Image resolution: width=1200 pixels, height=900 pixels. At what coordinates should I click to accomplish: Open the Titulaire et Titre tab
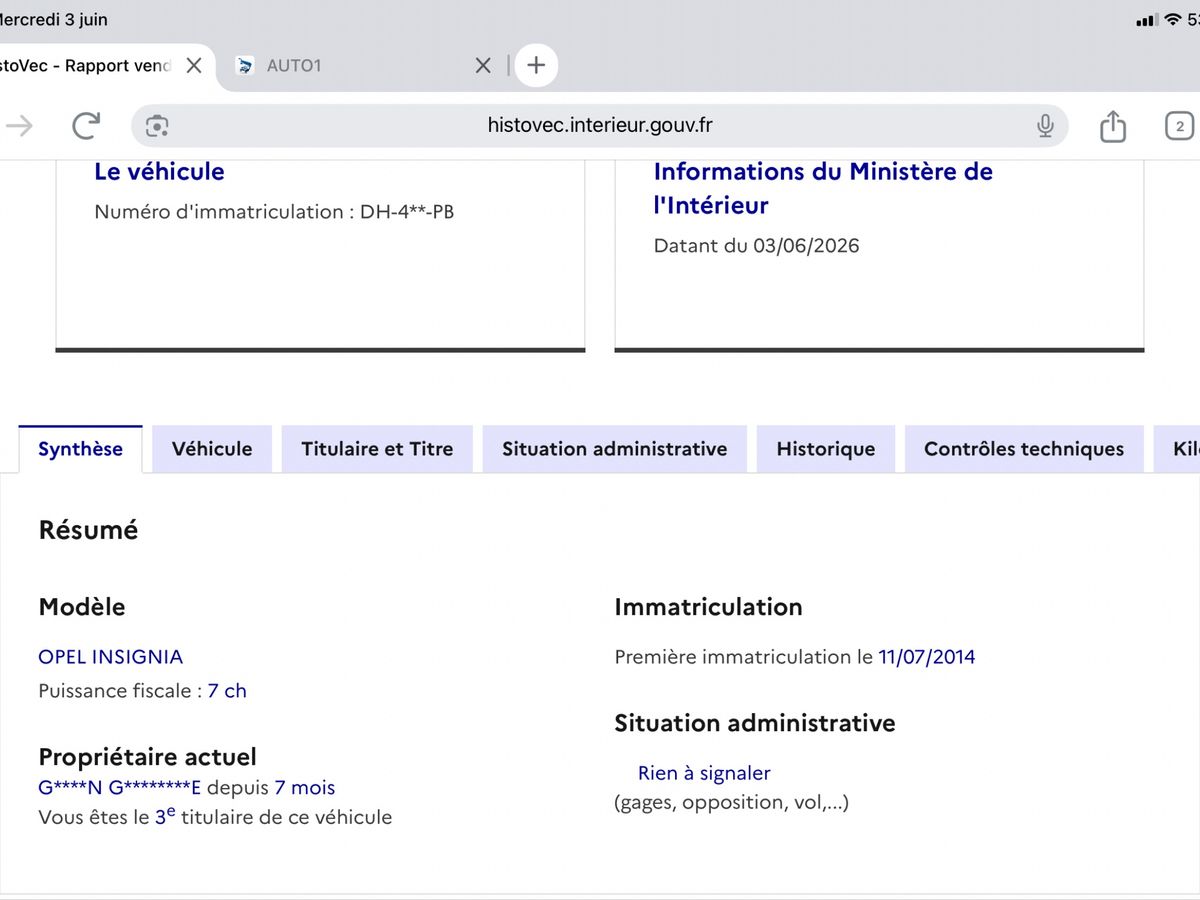[x=377, y=449]
